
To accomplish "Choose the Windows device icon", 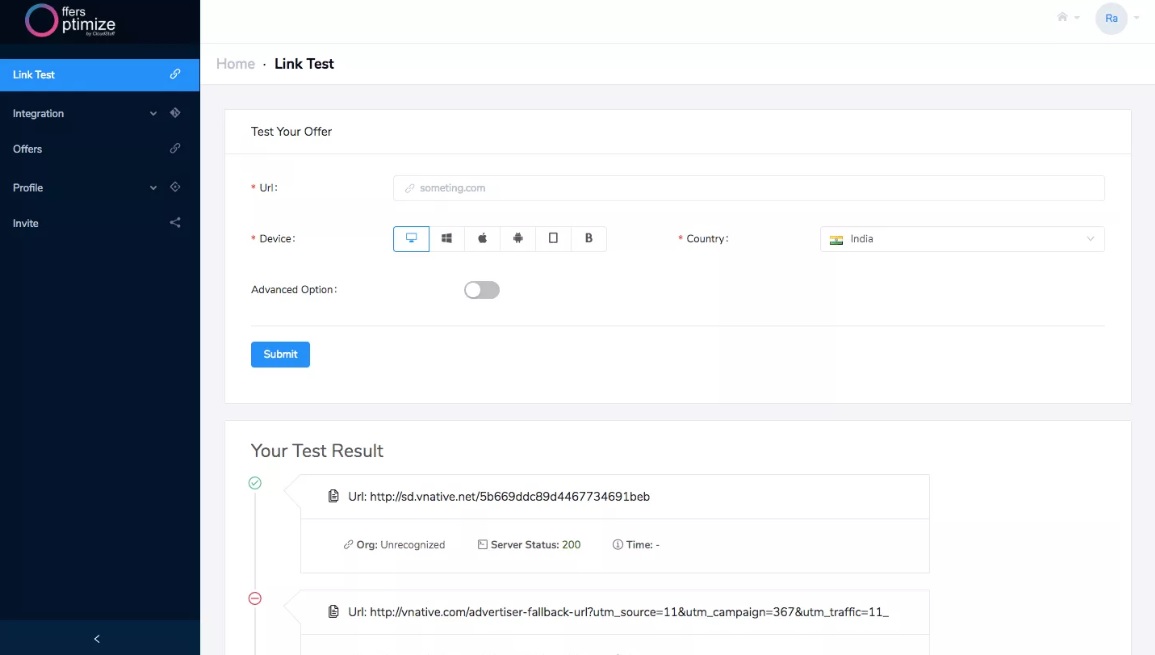I will pos(447,239).
